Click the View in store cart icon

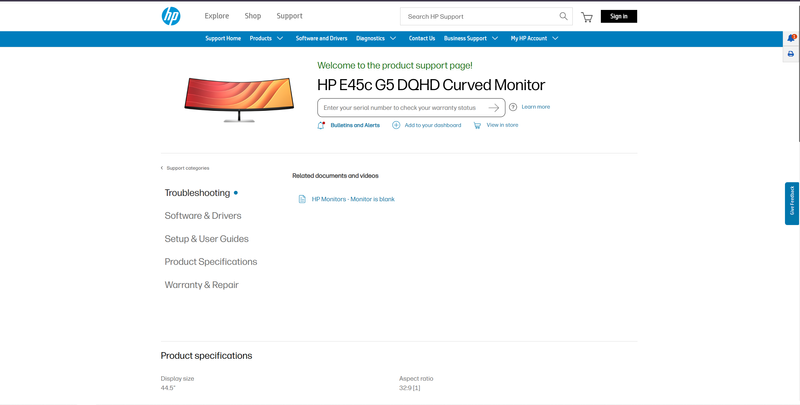(x=477, y=125)
